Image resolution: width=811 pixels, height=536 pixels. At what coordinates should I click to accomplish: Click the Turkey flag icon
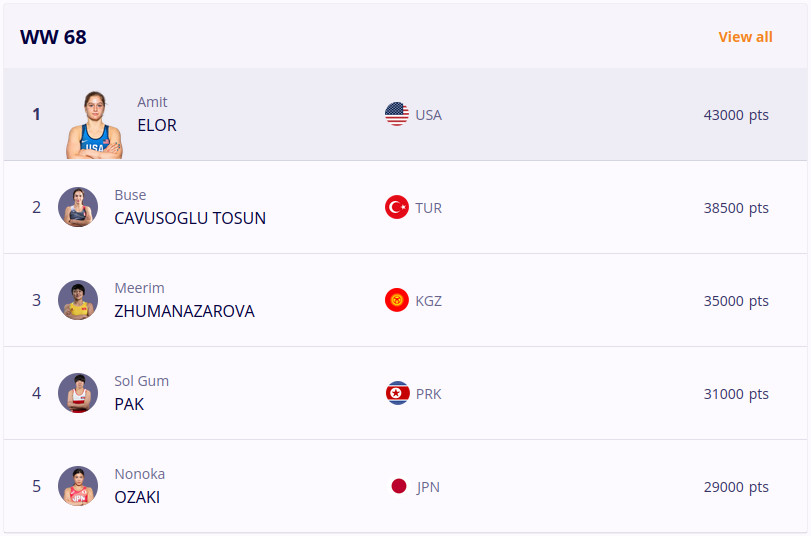click(397, 207)
